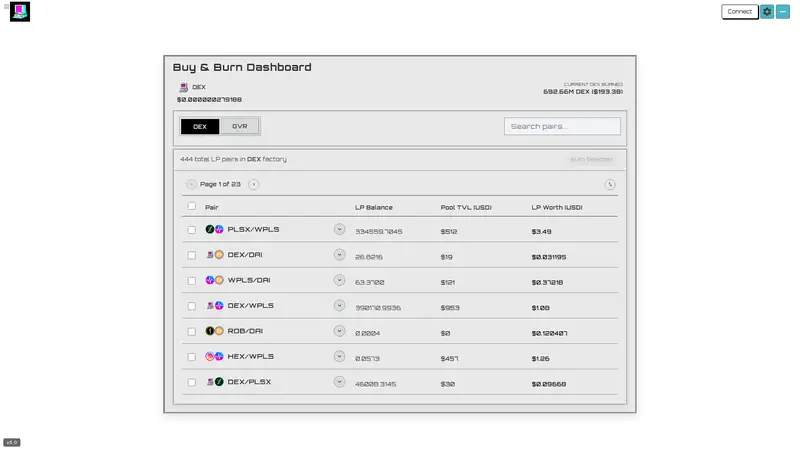Image resolution: width=800 pixels, height=450 pixels.
Task: Click the $1.26 LP worth value
Action: [x=540, y=359]
